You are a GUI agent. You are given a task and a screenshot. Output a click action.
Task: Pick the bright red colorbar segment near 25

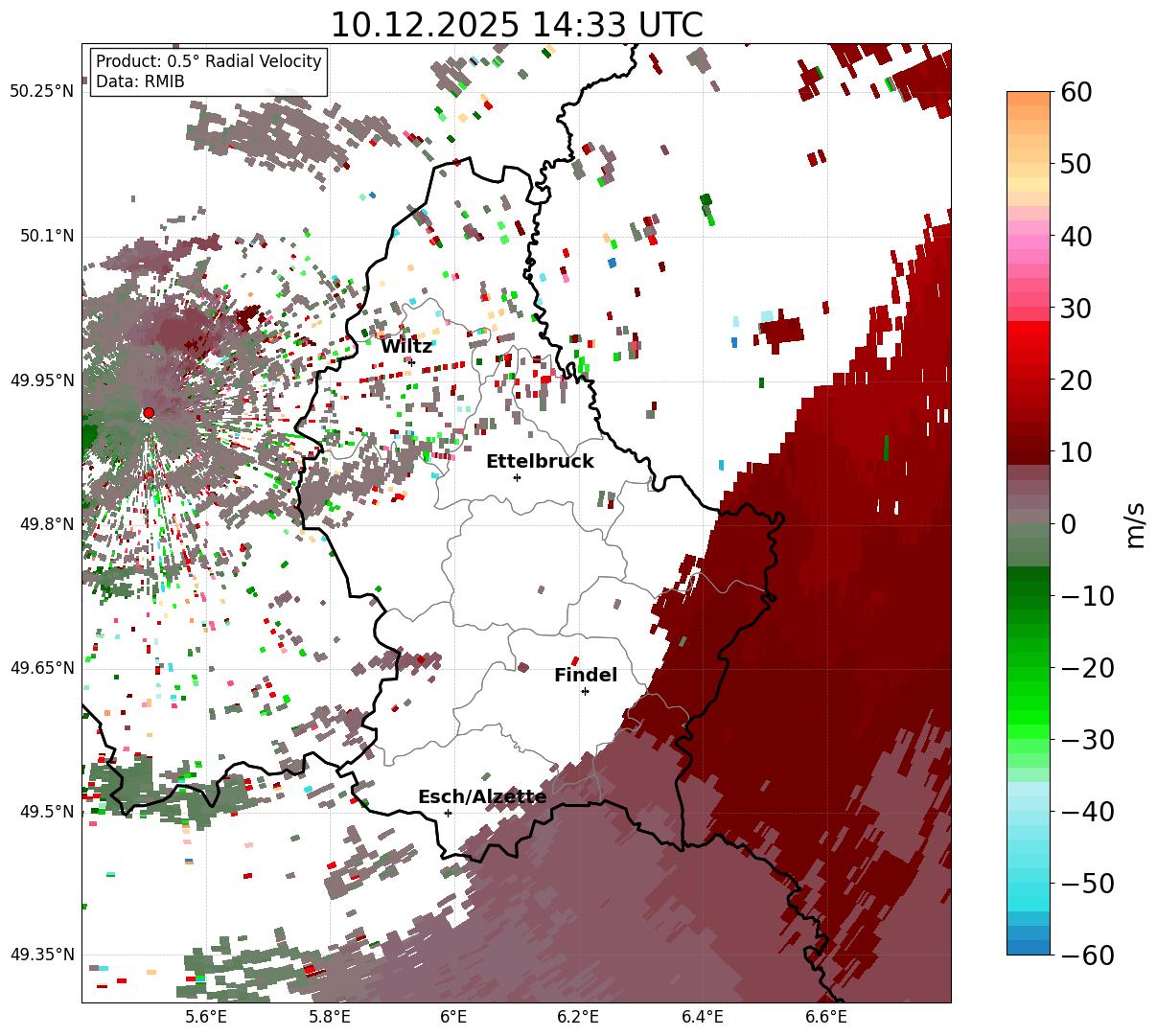1029,344
